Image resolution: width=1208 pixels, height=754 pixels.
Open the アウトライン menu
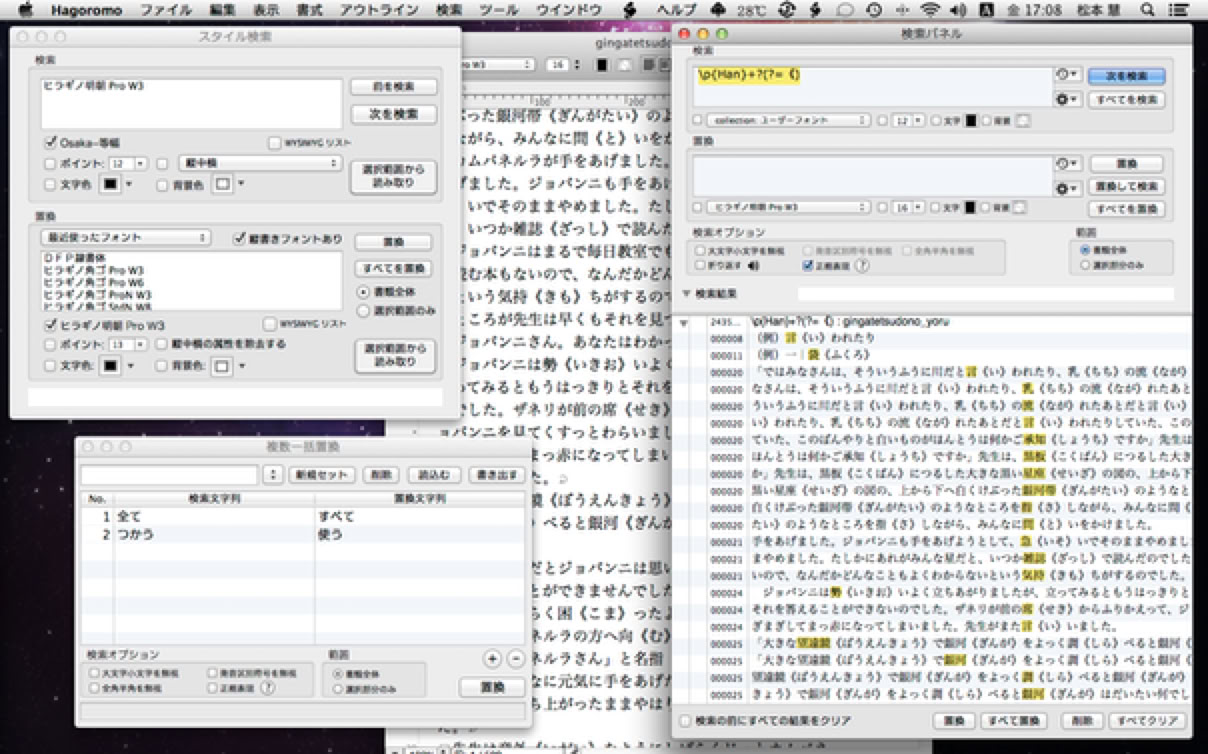[x=377, y=9]
